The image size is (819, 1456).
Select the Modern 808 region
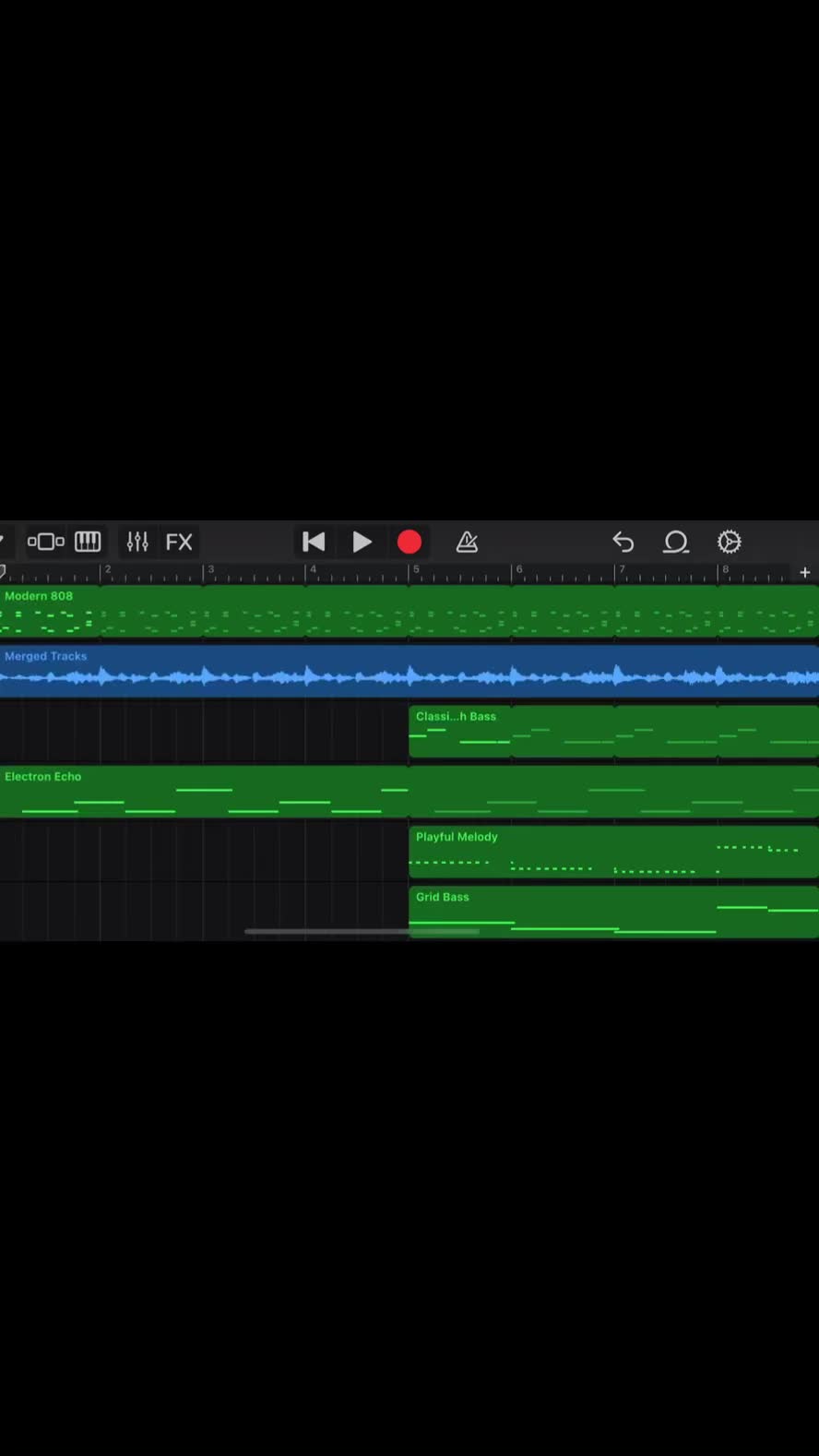pyautogui.click(x=409, y=611)
